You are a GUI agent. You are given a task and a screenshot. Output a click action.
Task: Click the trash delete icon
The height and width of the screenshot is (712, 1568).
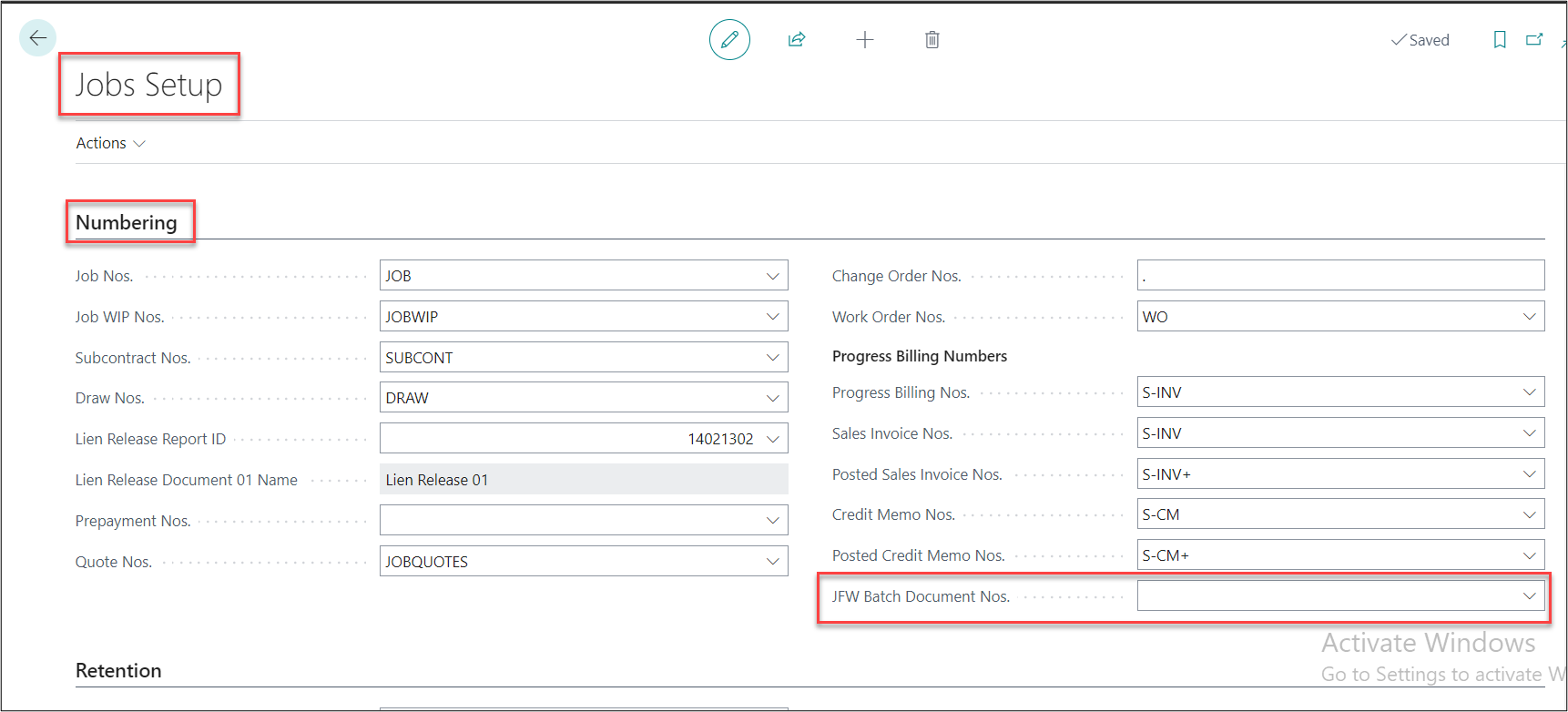pos(932,40)
